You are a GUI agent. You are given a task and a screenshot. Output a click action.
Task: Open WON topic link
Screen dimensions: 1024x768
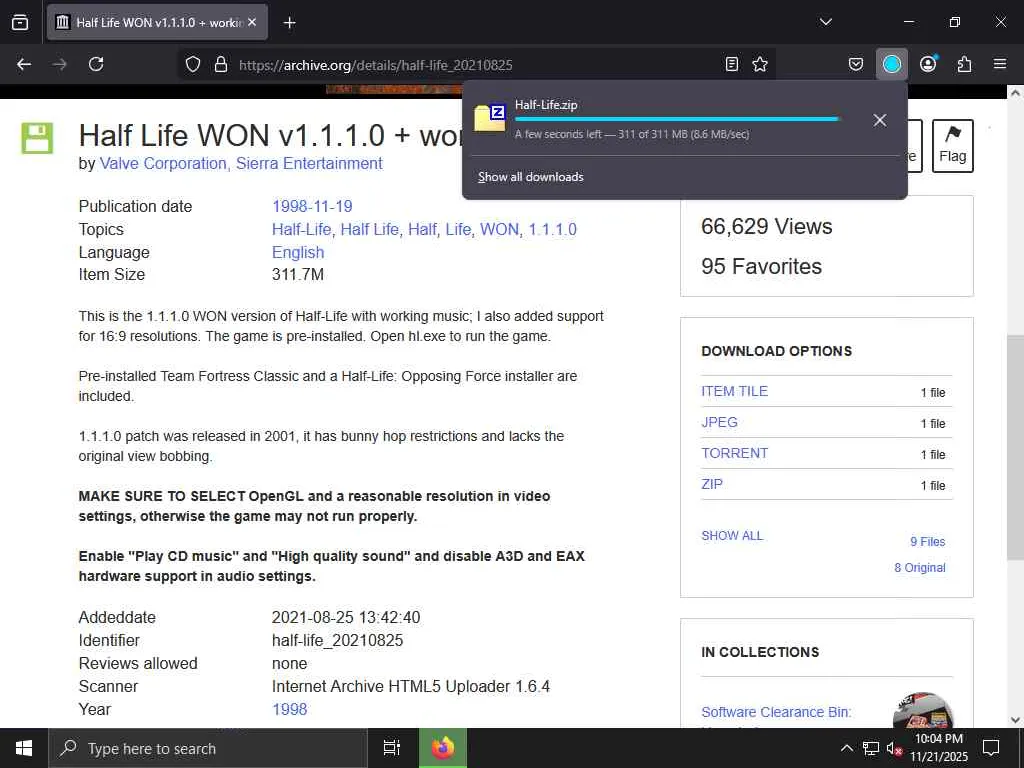tap(499, 229)
